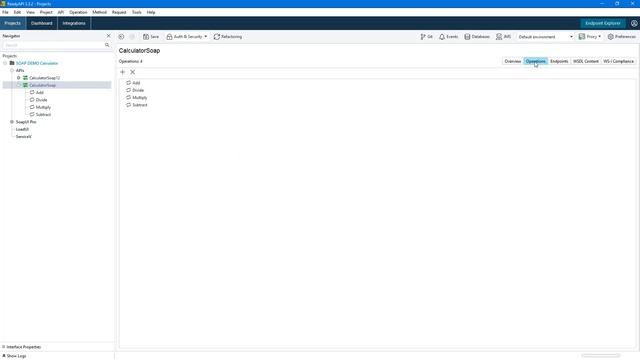
Task: Click the forward navigation arrow icon
Action: coord(132,37)
